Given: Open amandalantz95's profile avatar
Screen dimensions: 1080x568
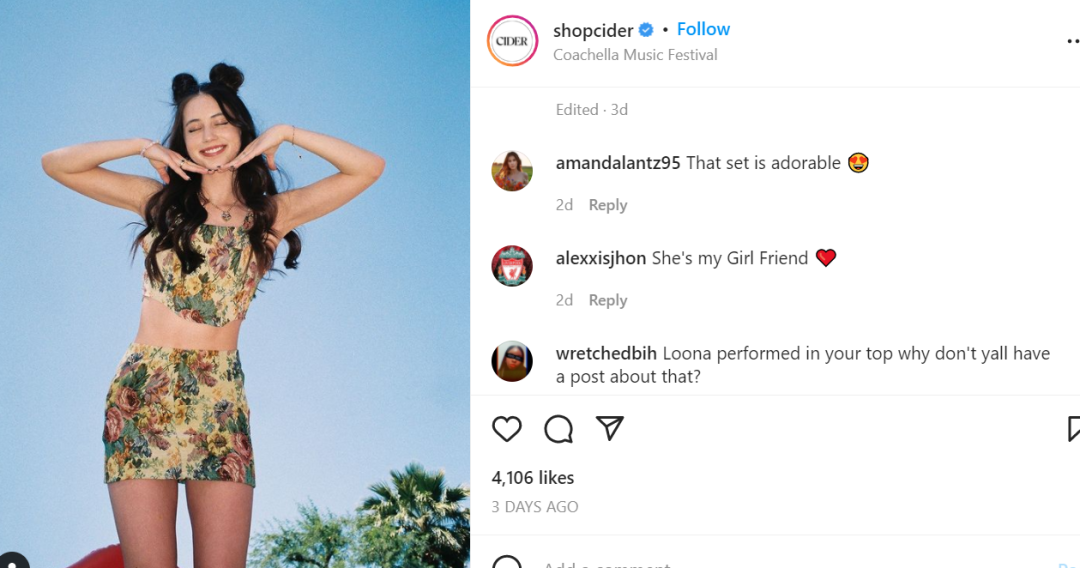Looking at the screenshot, I should tap(512, 171).
